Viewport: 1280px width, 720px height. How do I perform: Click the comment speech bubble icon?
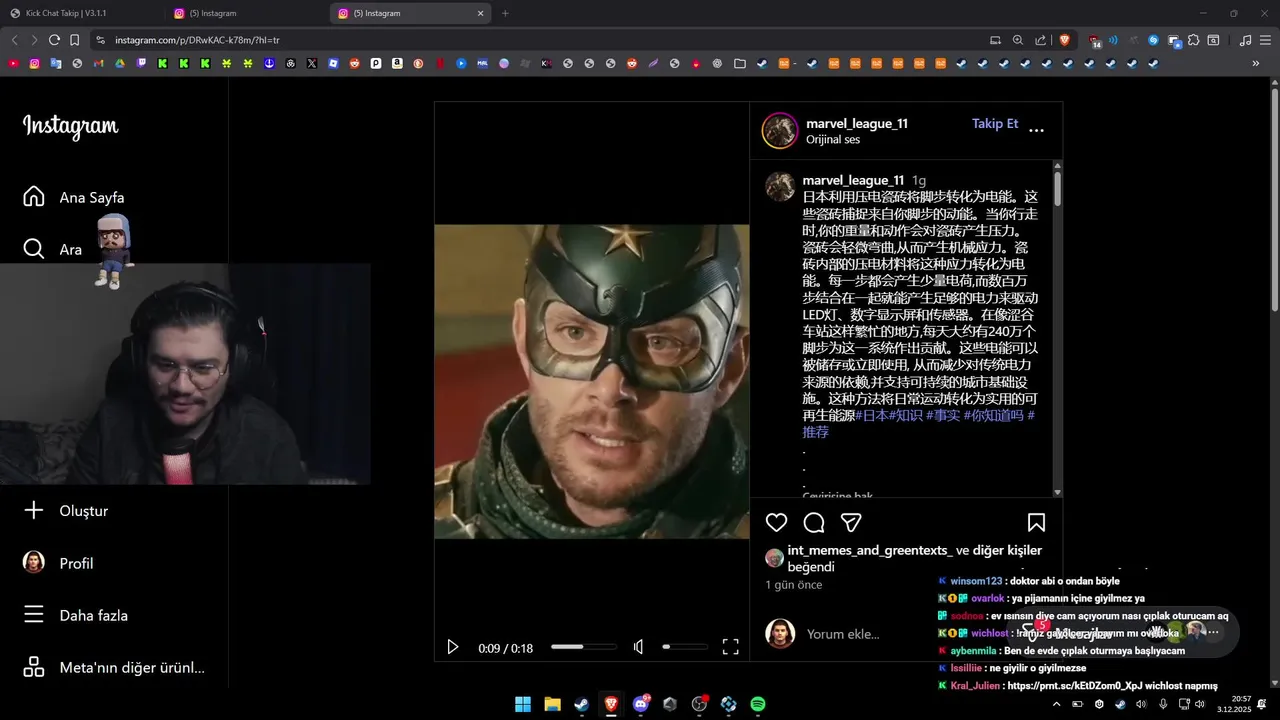pyautogui.click(x=814, y=522)
